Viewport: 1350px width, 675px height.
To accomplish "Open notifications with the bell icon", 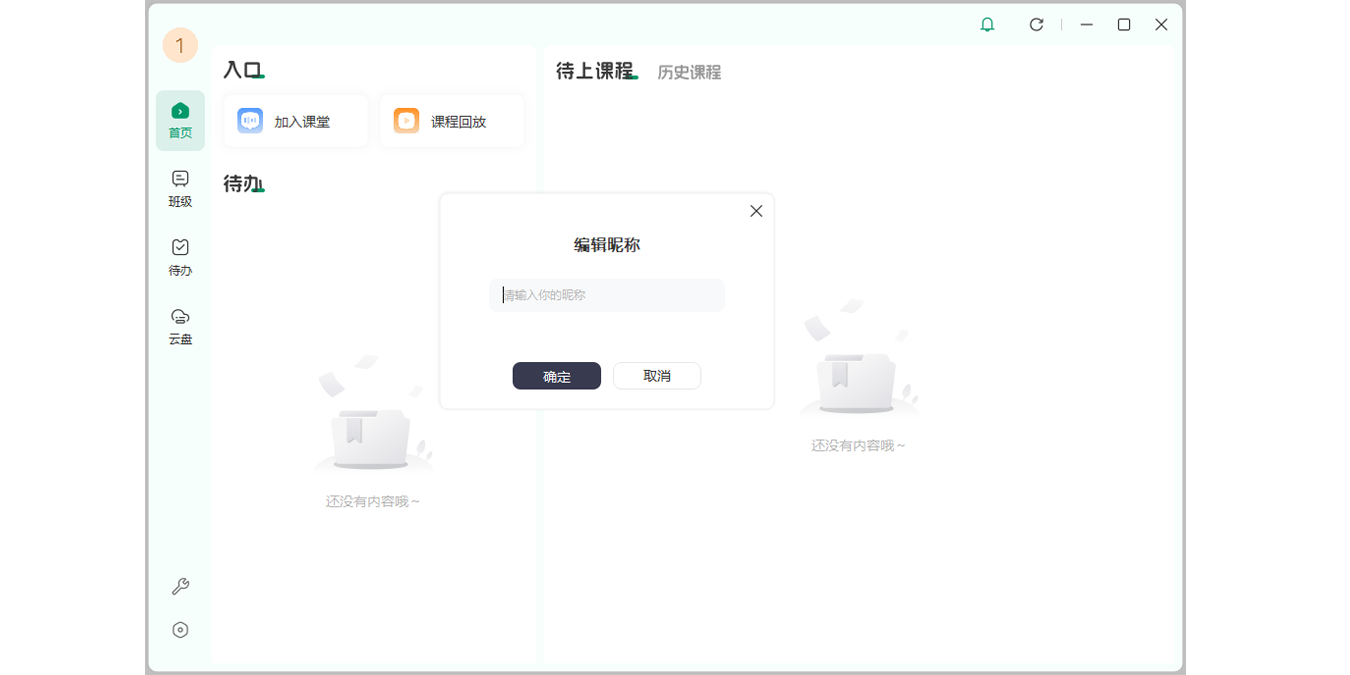I will pos(986,24).
